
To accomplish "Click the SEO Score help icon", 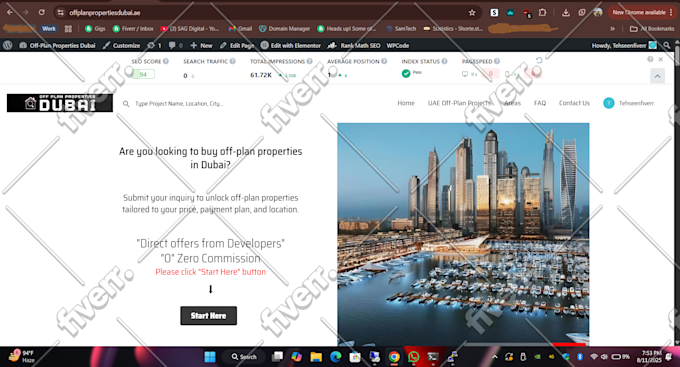I will point(166,62).
